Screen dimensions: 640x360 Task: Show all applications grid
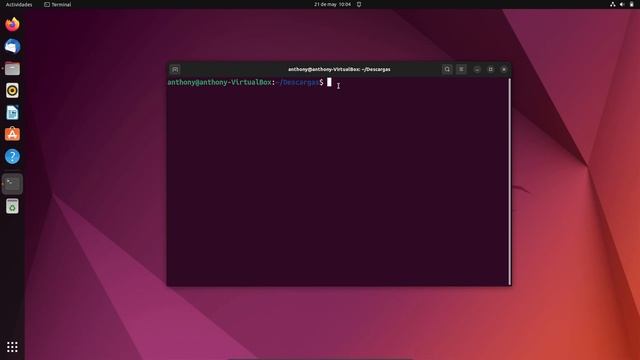point(12,347)
